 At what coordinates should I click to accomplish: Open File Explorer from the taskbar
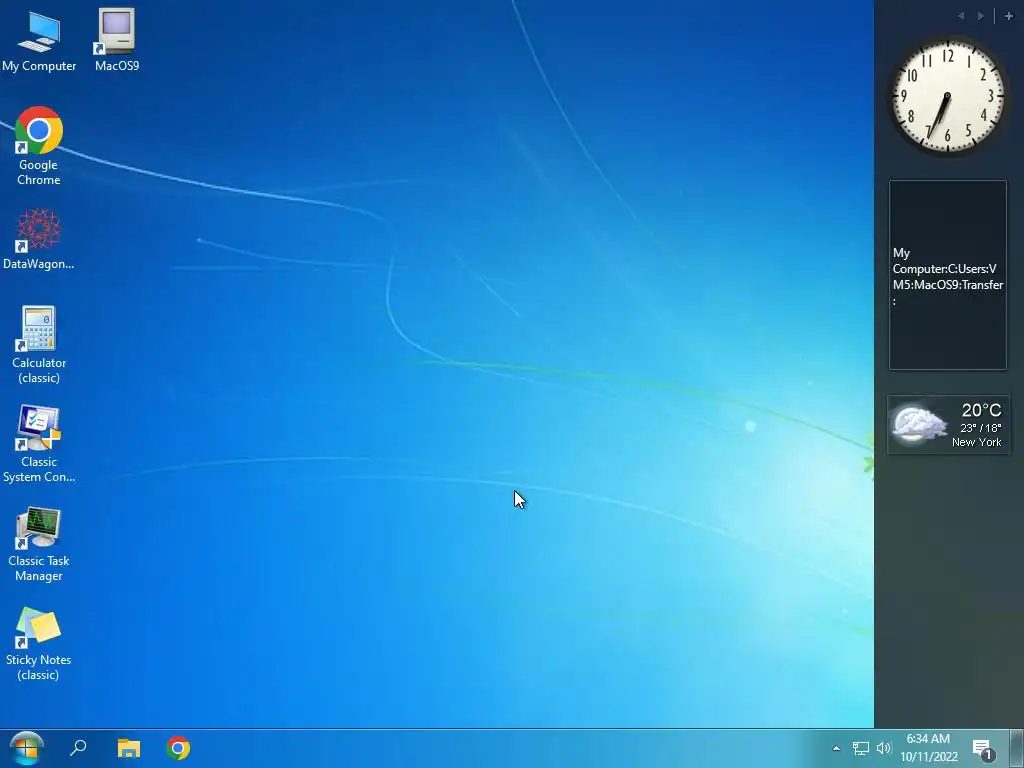(x=129, y=748)
